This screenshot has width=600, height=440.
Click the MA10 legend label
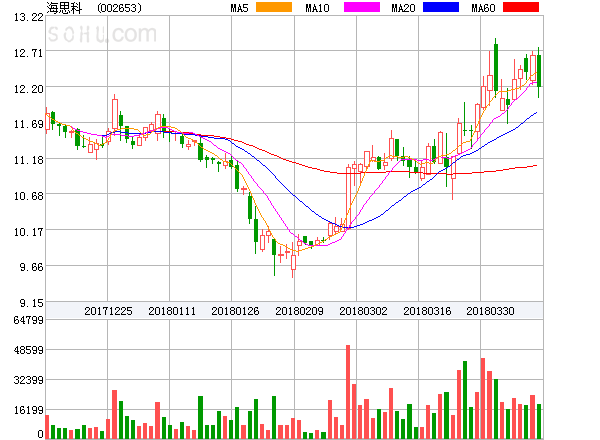coord(317,8)
